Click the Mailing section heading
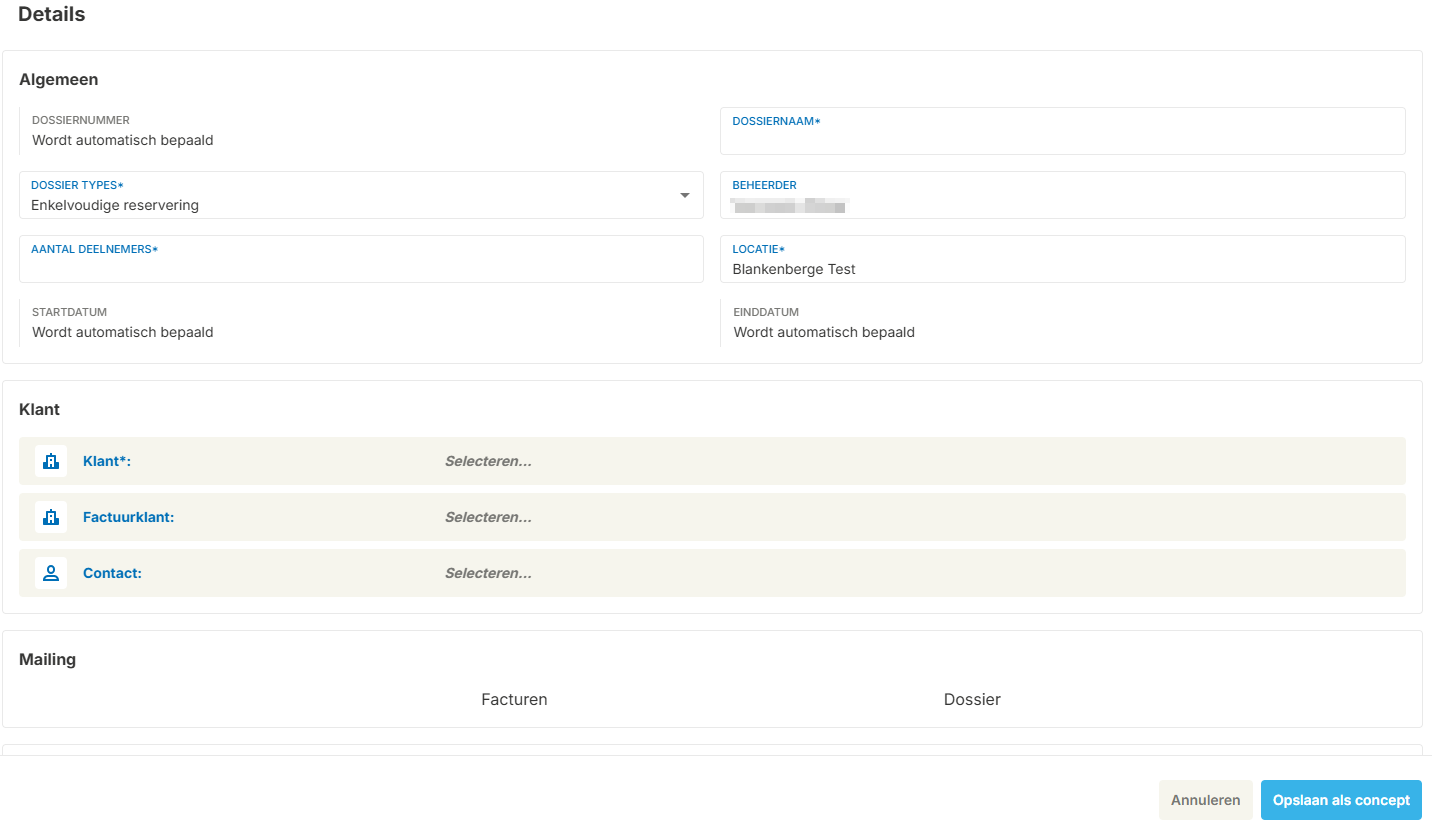The width and height of the screenshot is (1432, 826). (x=48, y=659)
